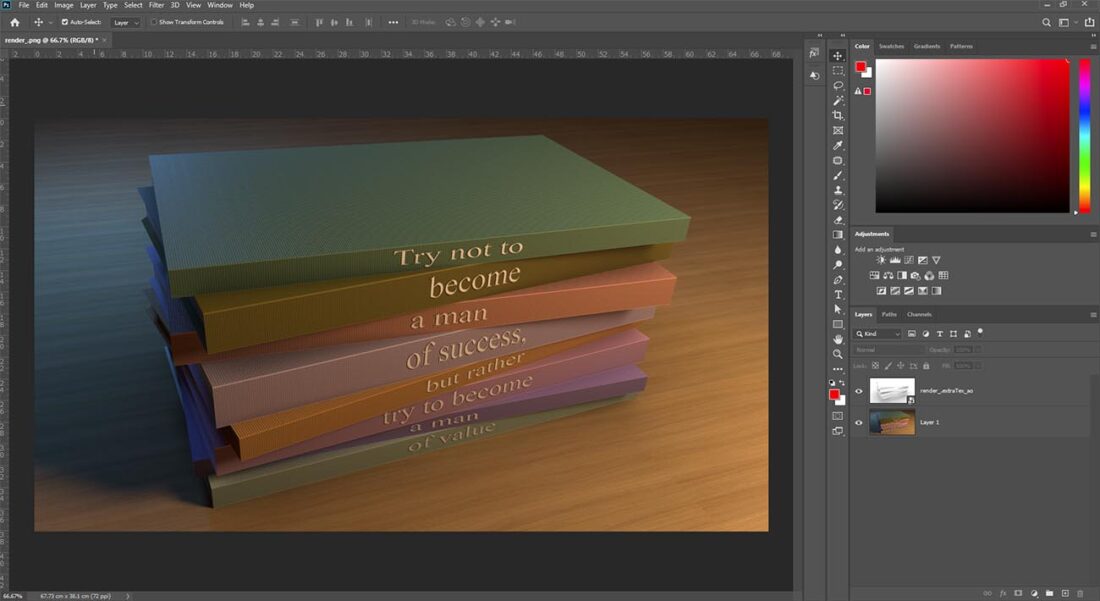Switch to the Channels tab

tap(919, 313)
